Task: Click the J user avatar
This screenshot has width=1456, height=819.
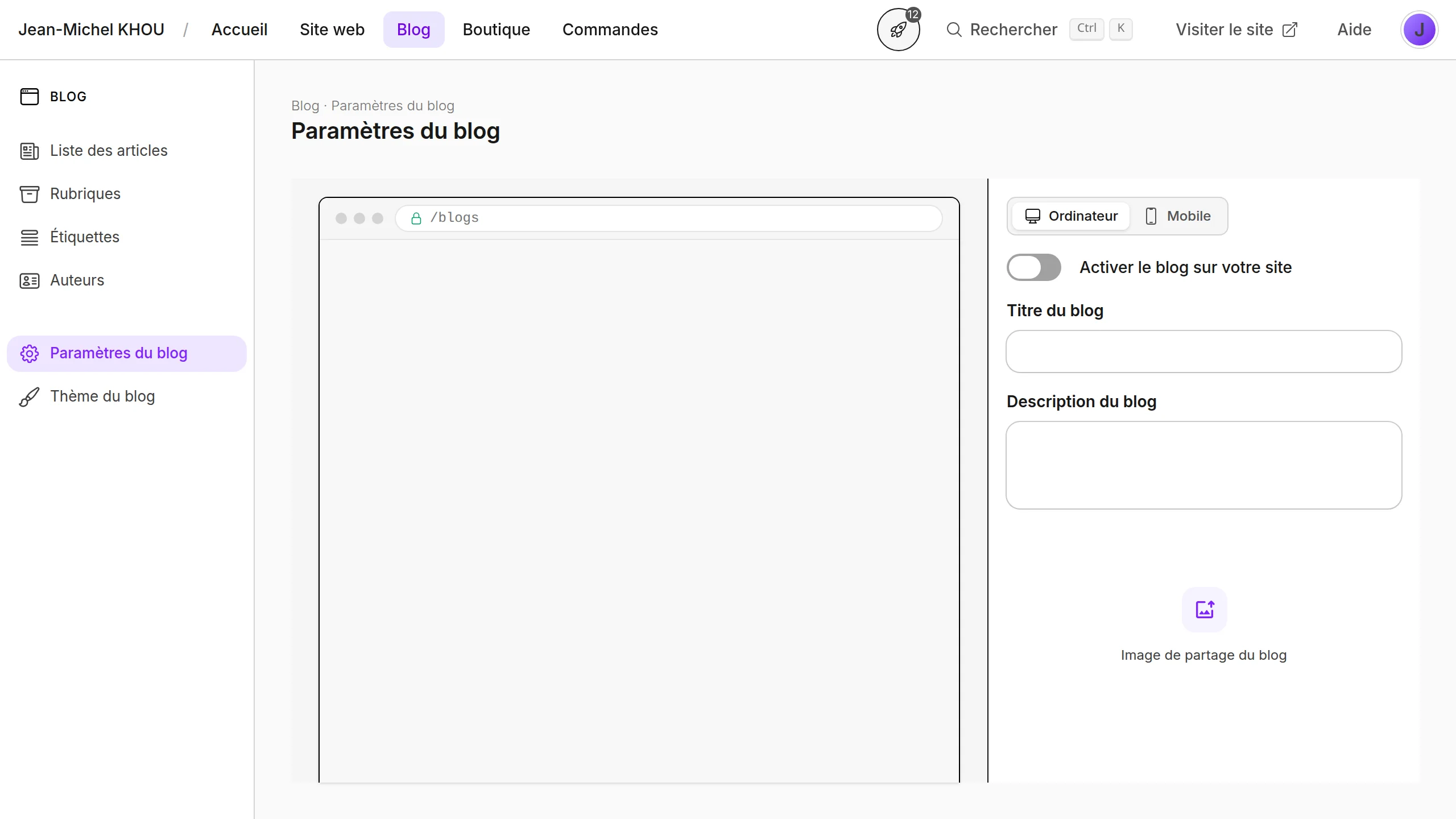Action: pyautogui.click(x=1419, y=30)
